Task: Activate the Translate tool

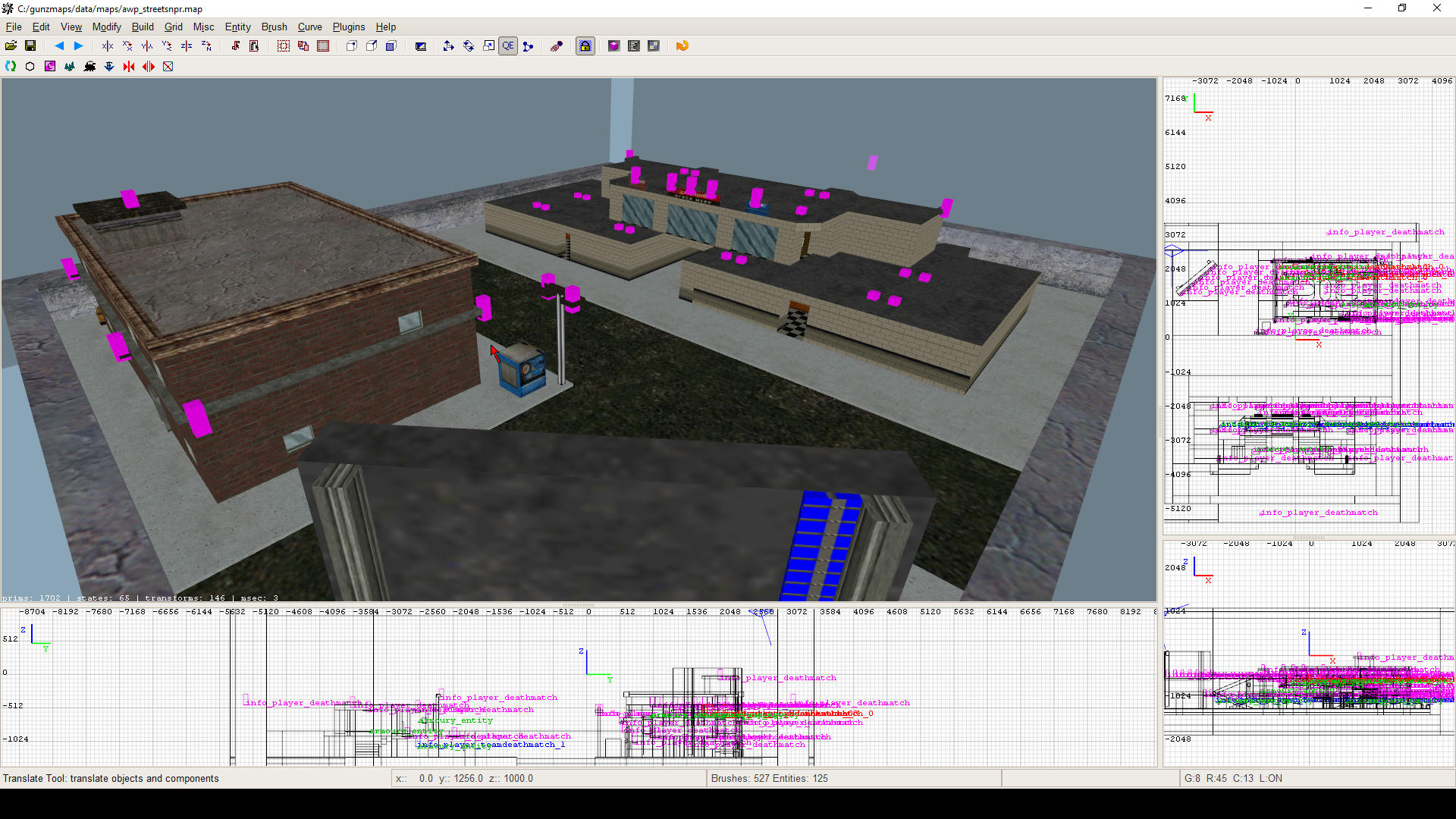Action: pyautogui.click(x=448, y=45)
